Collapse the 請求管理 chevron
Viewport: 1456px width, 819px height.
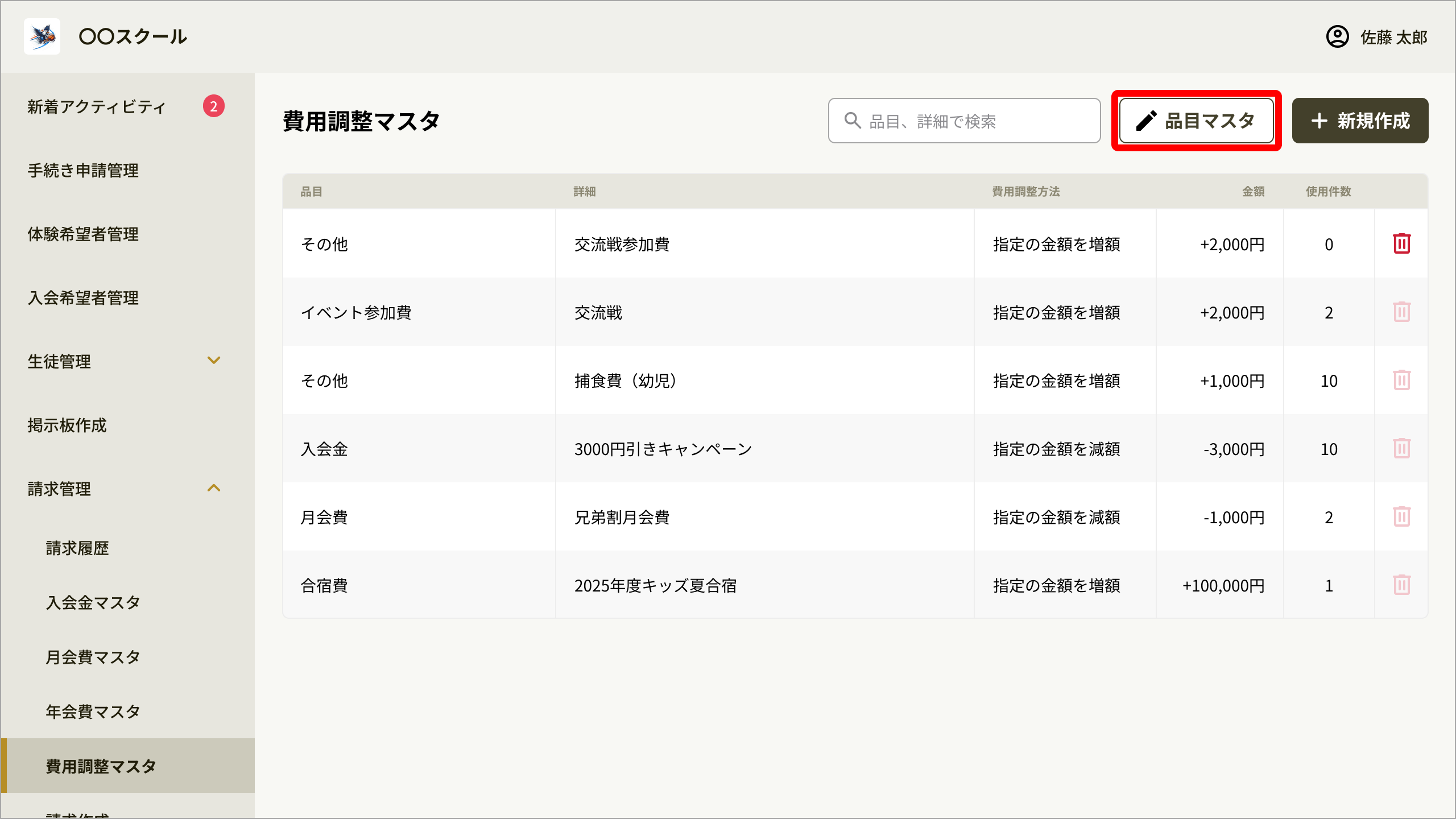pos(214,488)
